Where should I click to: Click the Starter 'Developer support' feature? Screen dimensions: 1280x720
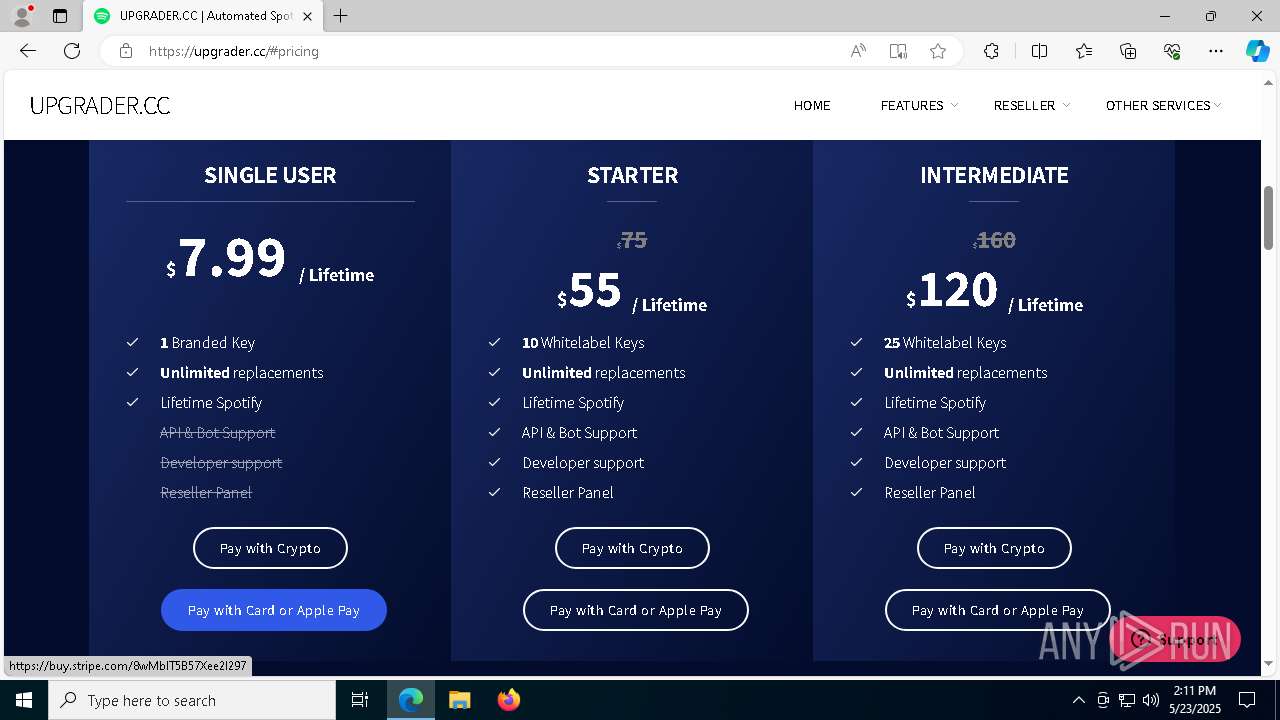pos(583,462)
